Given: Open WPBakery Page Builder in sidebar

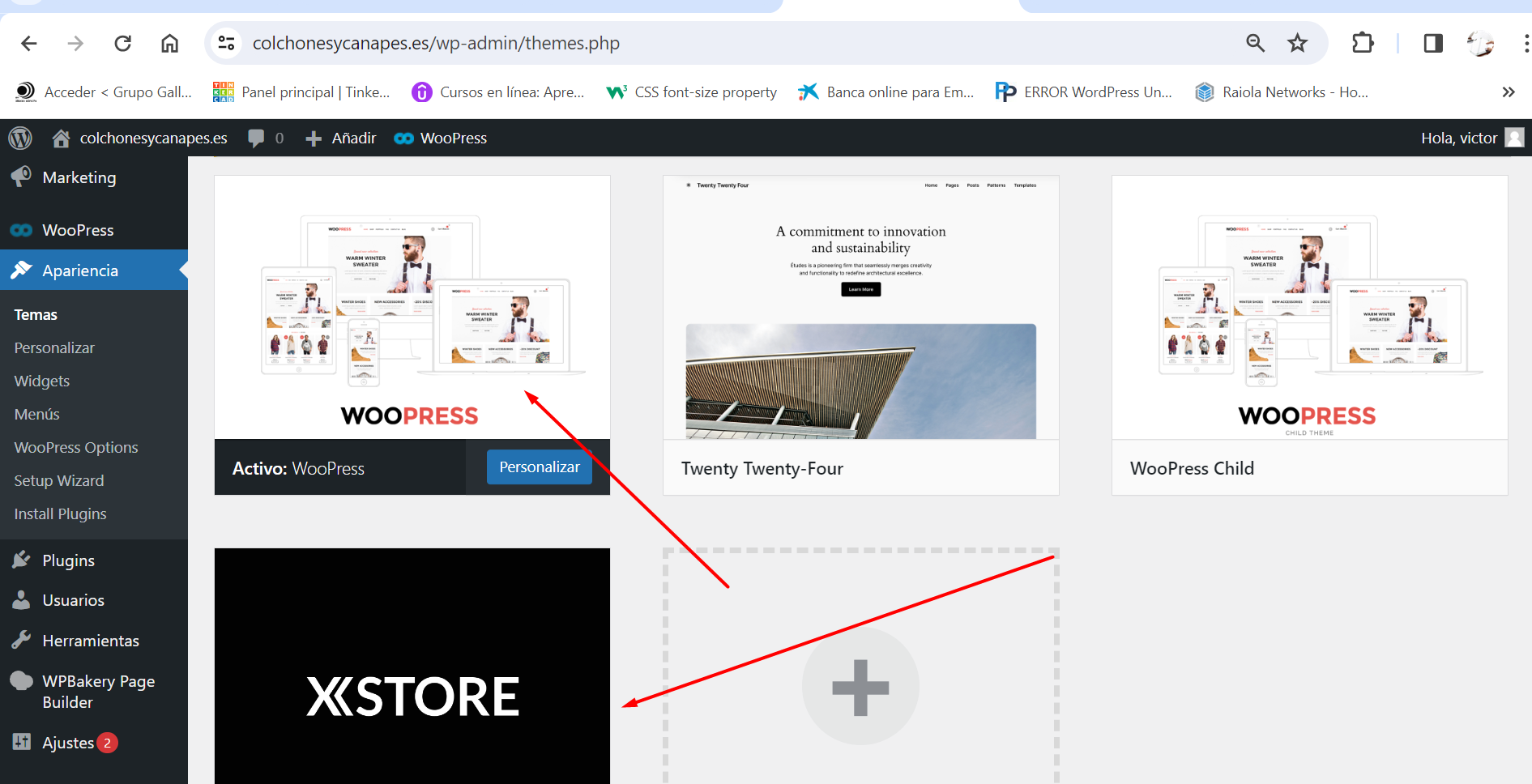Looking at the screenshot, I should (x=94, y=692).
